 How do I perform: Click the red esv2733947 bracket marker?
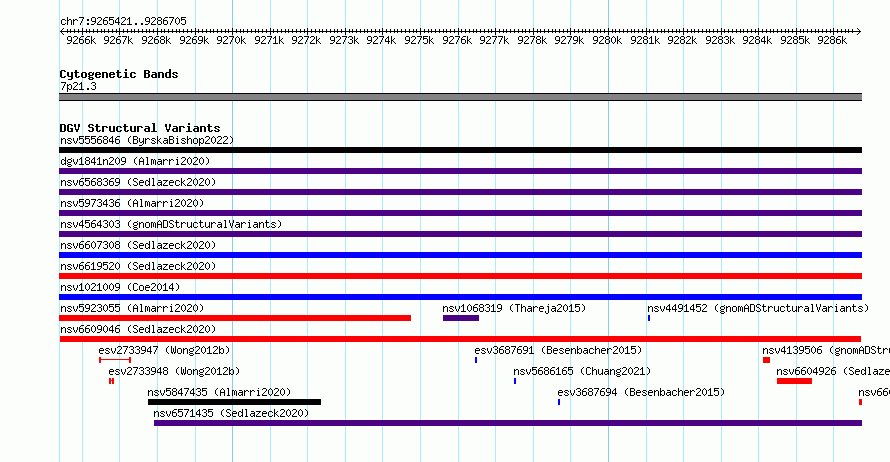coord(115,360)
